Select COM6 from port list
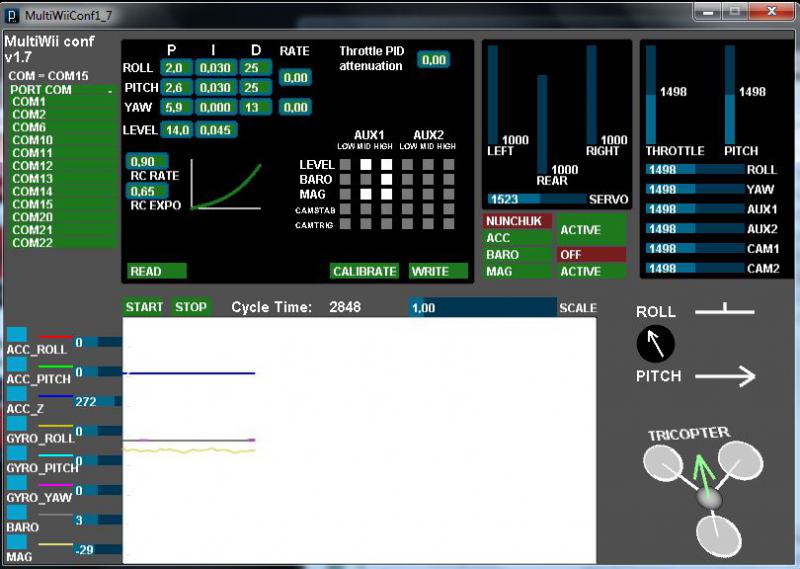This screenshot has height=569, width=800. coord(62,127)
